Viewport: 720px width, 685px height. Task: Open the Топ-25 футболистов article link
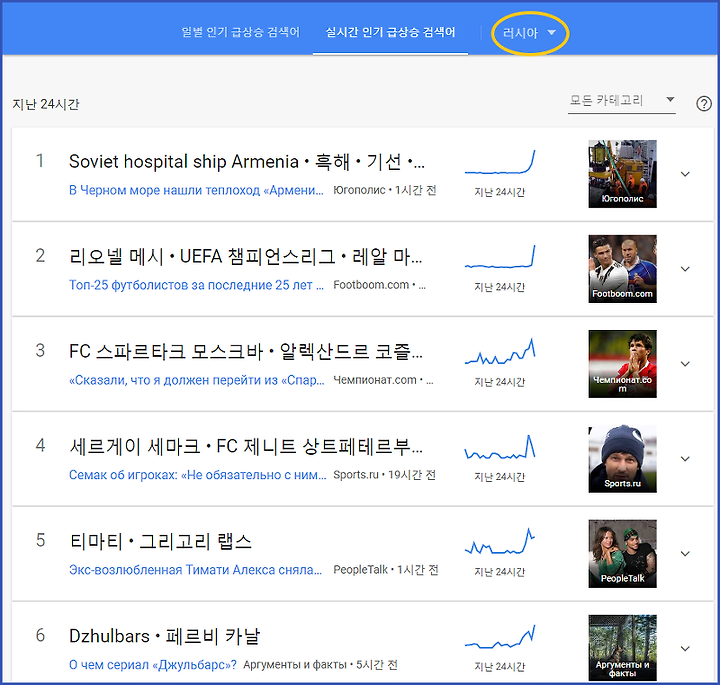[196, 285]
